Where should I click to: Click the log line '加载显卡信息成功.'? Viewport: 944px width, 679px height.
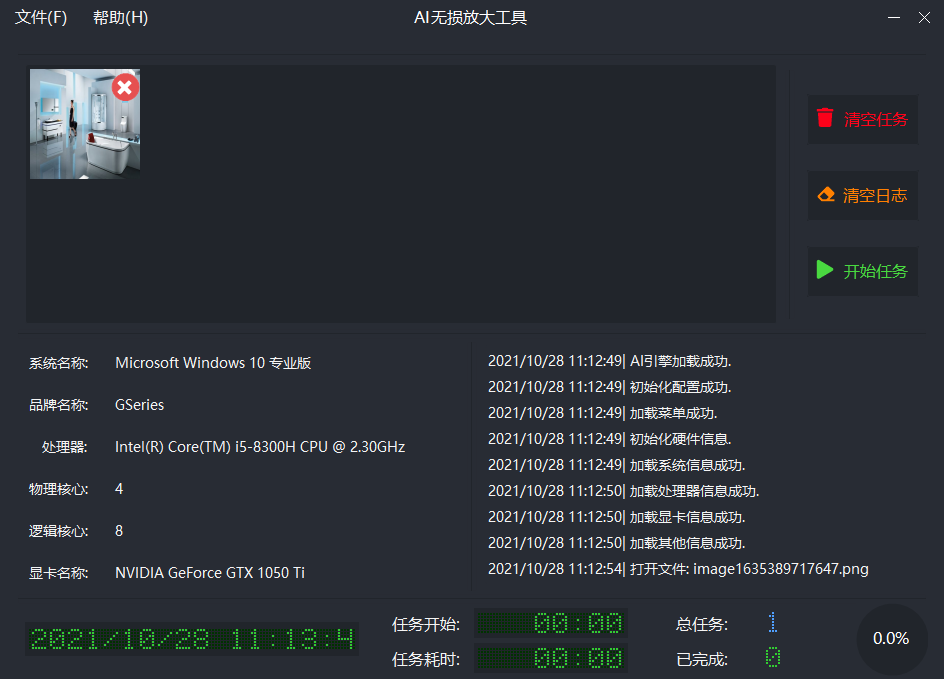point(617,517)
